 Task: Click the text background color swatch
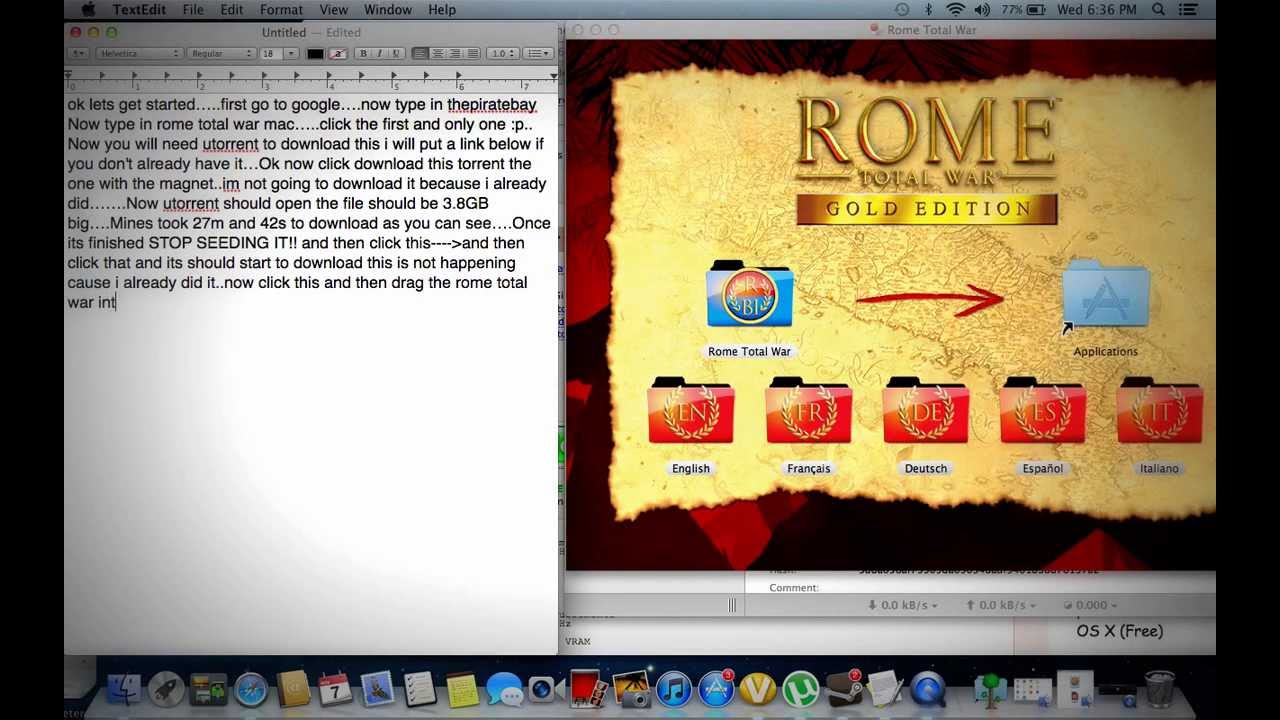pos(338,53)
